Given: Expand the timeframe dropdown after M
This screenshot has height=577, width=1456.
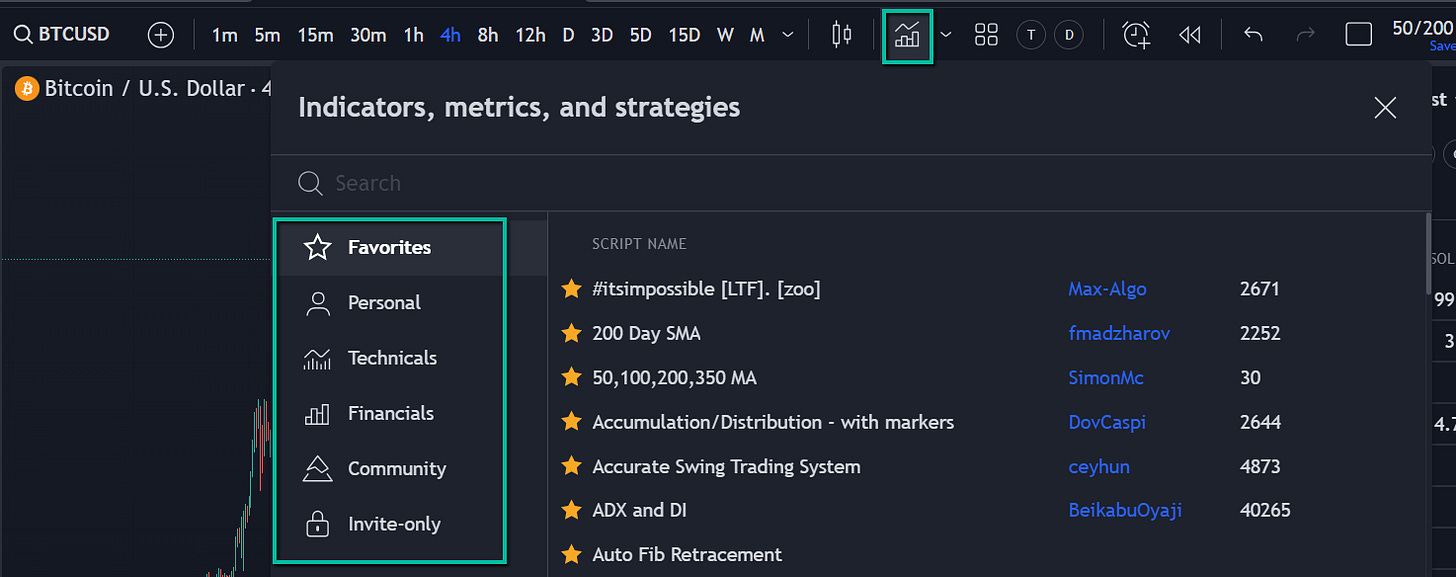Looking at the screenshot, I should click(x=788, y=34).
